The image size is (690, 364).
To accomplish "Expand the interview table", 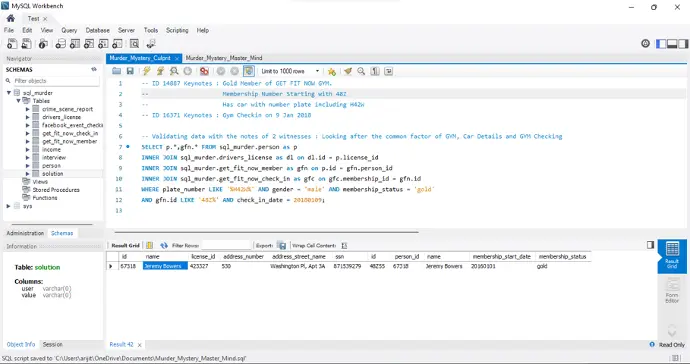I will [x=28, y=158].
